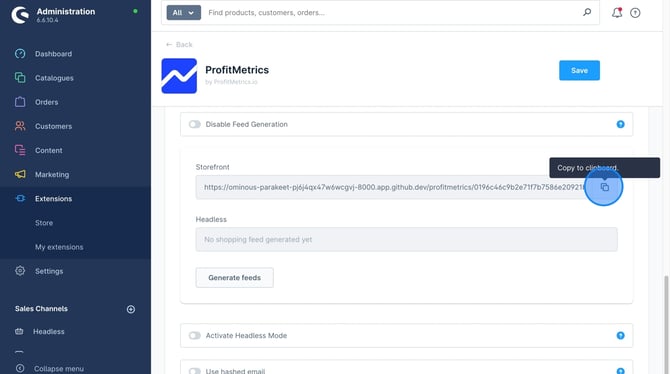Screen dimensions: 670x374
Task: Click the ProfitMetrics plugin logo
Action: click(x=179, y=76)
